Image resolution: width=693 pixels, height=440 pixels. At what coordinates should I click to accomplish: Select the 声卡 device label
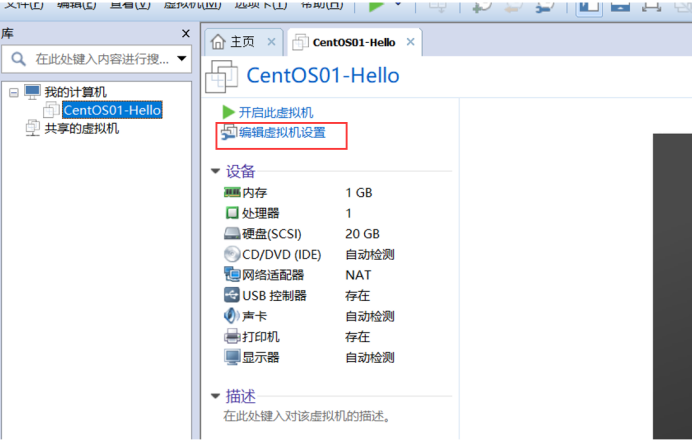coord(255,316)
